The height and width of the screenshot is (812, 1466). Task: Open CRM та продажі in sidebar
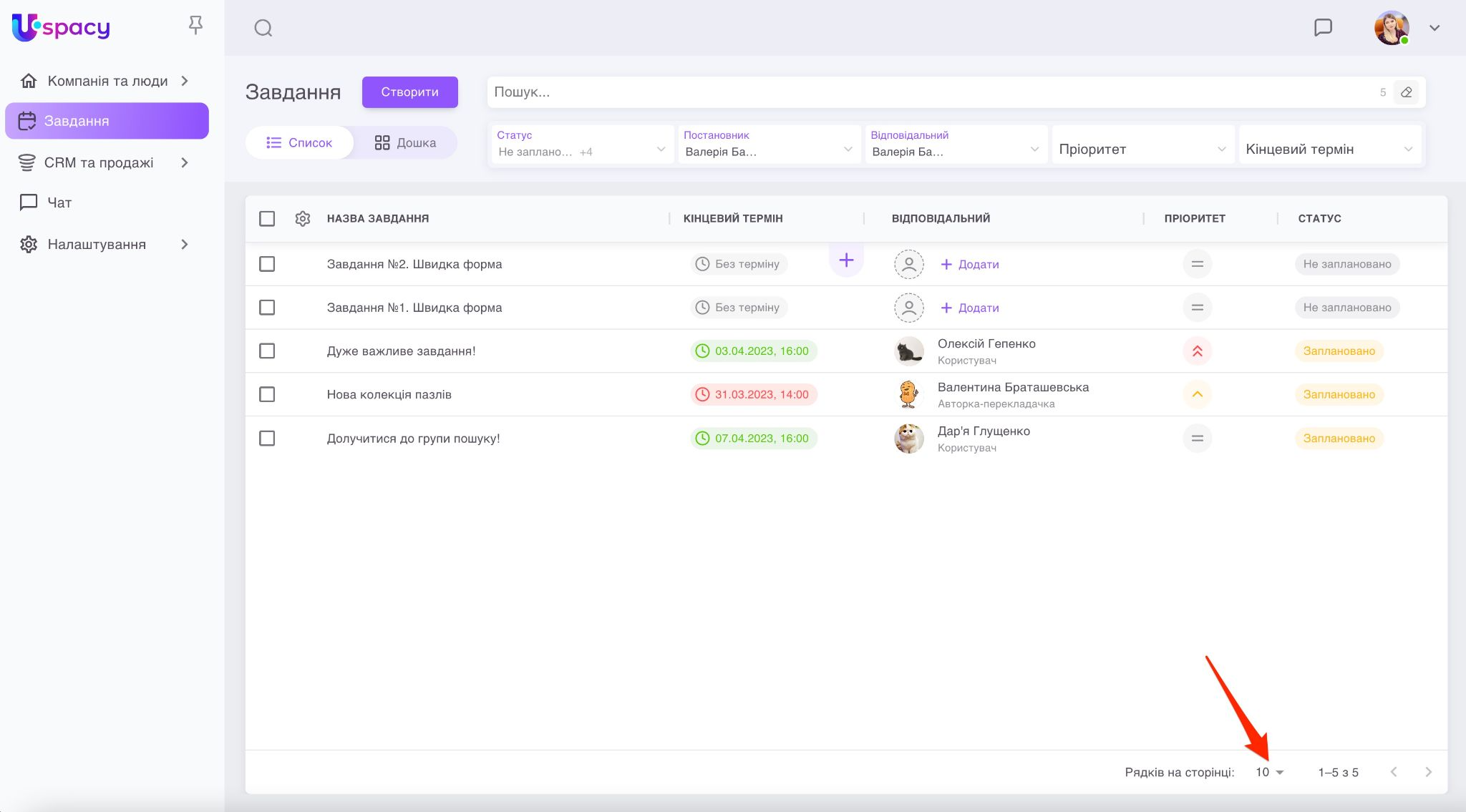coord(99,162)
